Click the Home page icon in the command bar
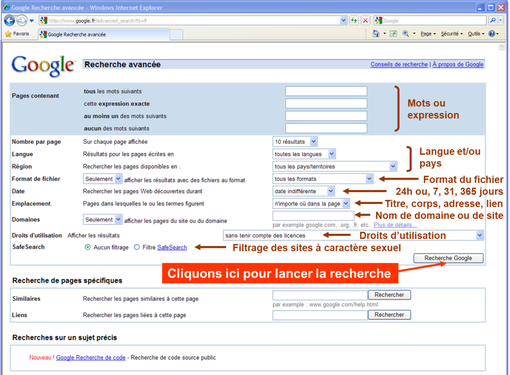This screenshot has width=510, height=375. tap(376, 33)
